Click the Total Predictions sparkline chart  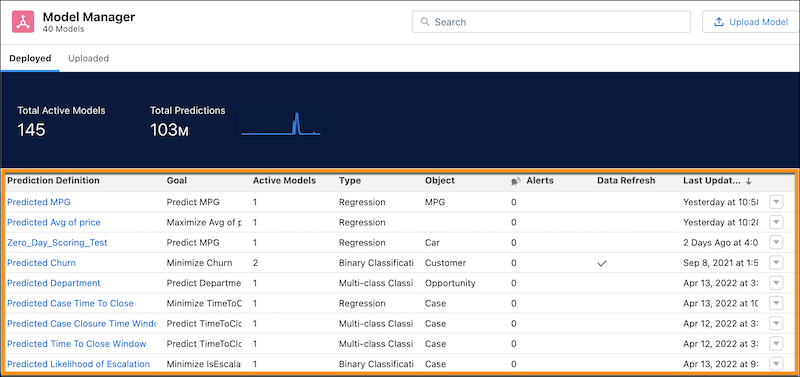click(281, 123)
